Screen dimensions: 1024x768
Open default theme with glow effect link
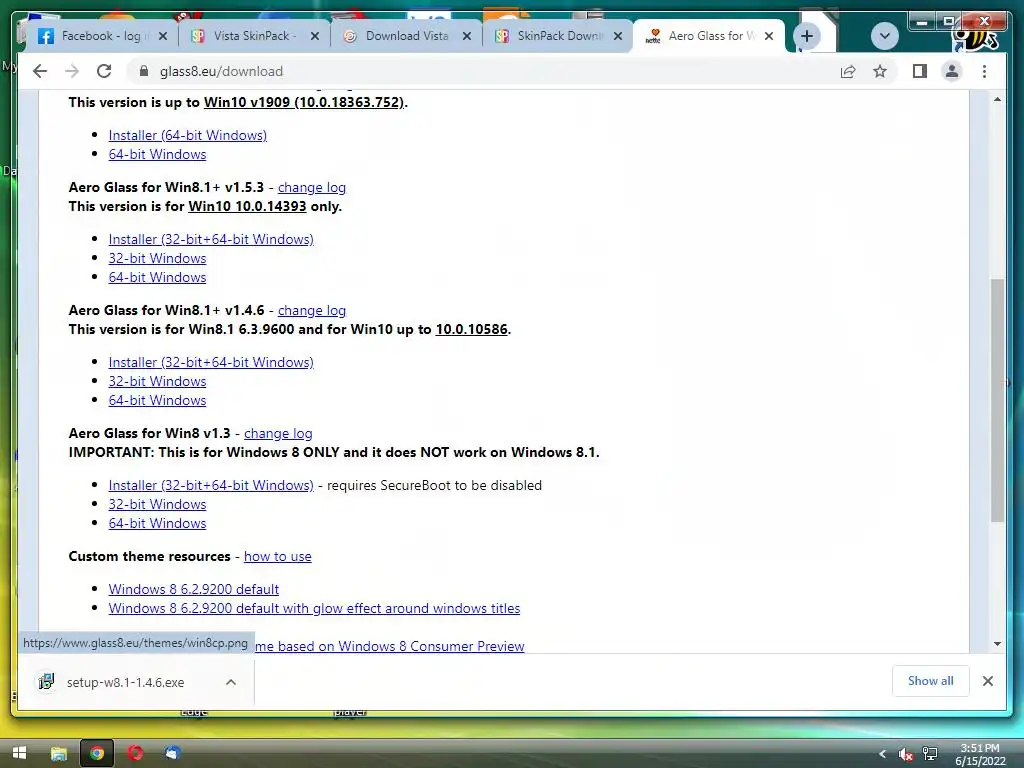[314, 608]
